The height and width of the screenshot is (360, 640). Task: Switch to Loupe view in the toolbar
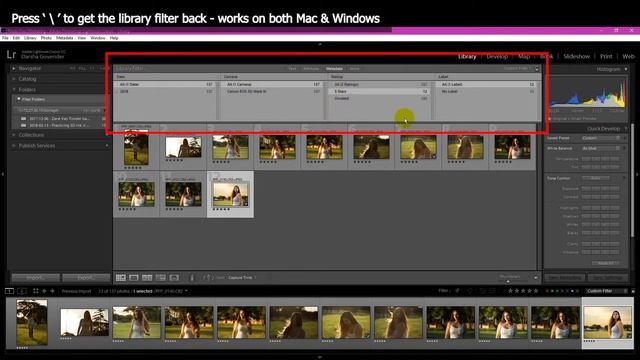(x=134, y=278)
